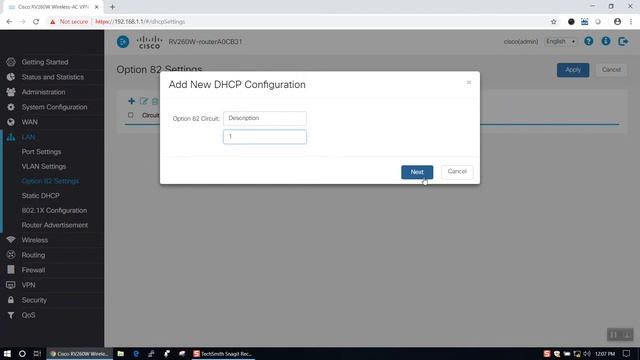Bookmark page with the star icon

click(x=553, y=22)
